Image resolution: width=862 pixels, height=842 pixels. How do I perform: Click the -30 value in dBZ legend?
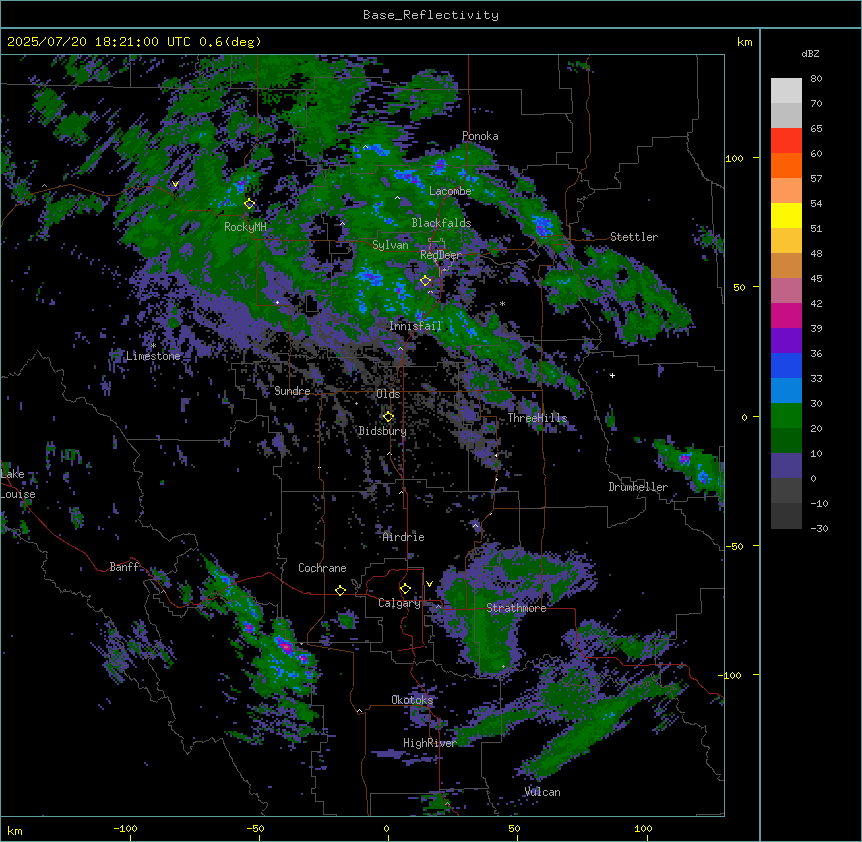[x=820, y=528]
